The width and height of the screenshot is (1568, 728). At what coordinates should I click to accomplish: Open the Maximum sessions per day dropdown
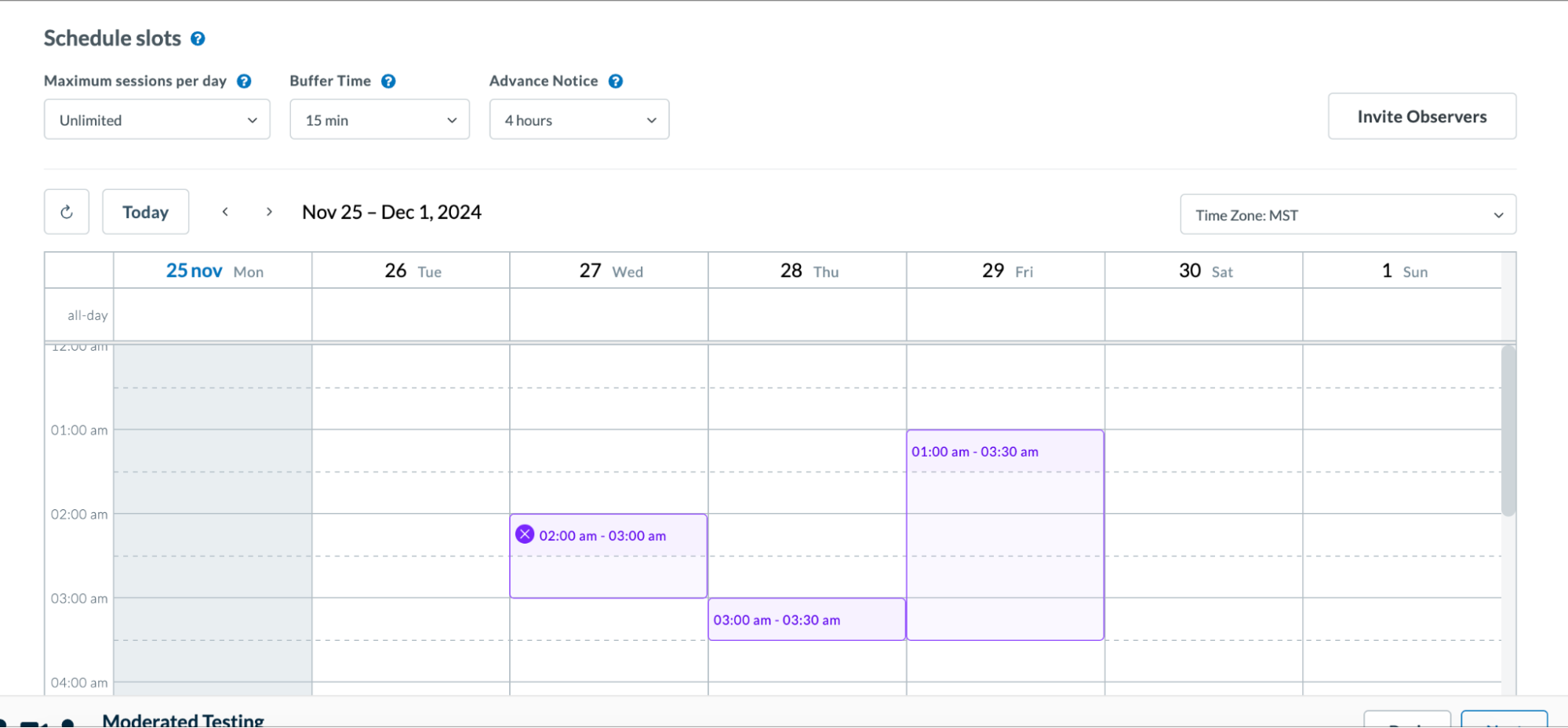coord(156,119)
